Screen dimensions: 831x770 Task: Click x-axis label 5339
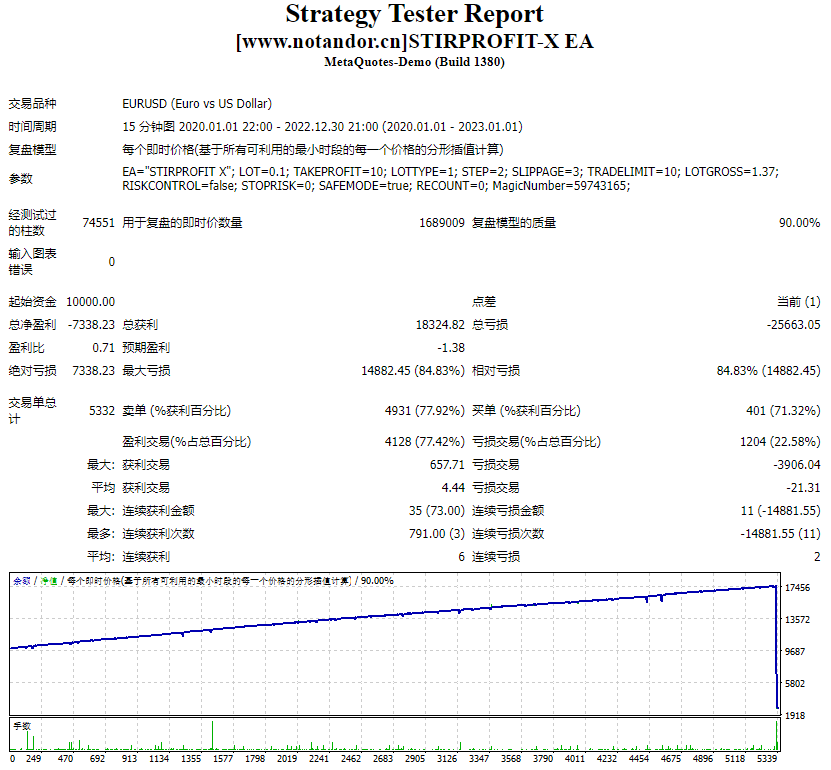click(767, 758)
